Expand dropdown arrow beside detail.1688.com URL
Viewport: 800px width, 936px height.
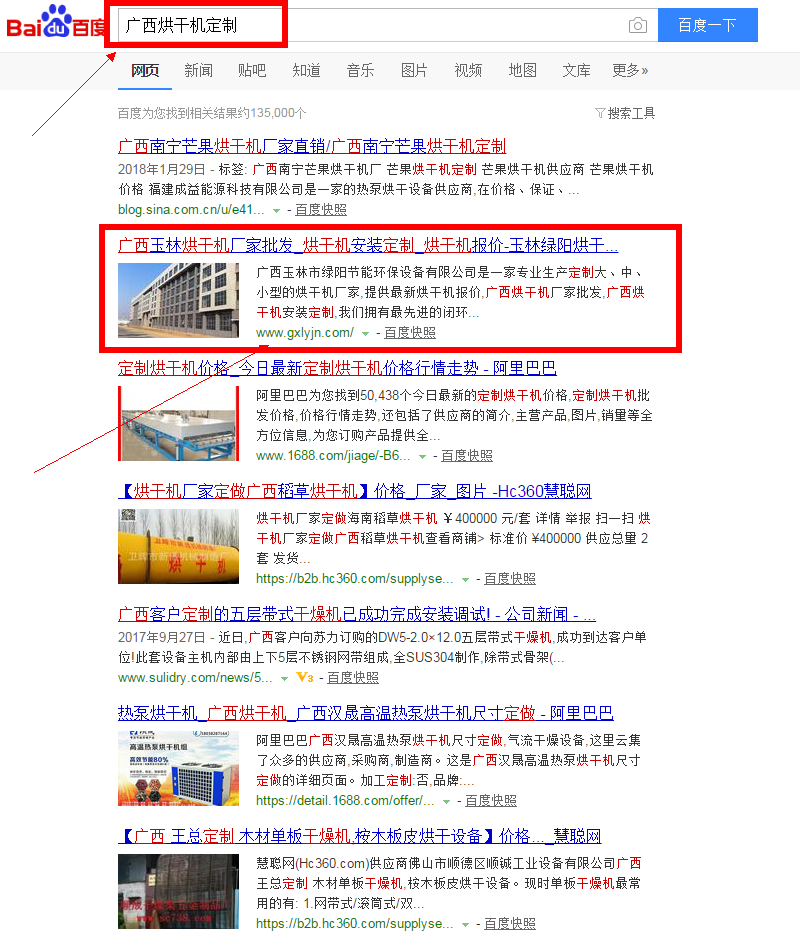point(447,801)
